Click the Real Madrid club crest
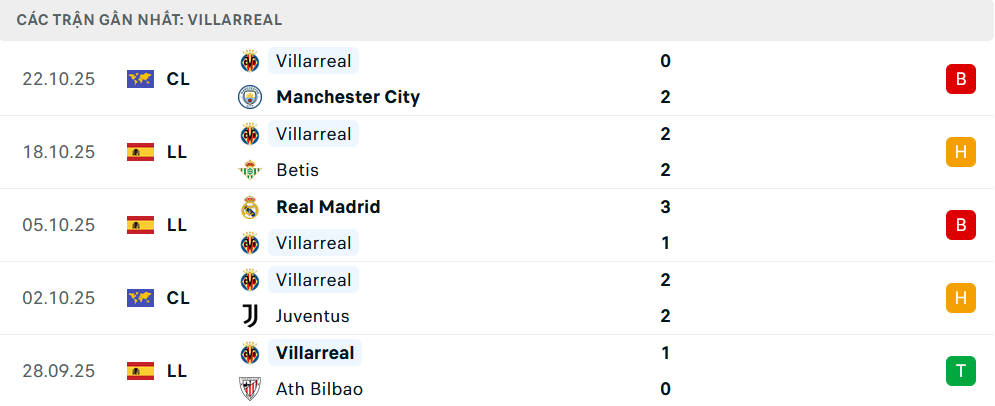 tap(249, 207)
